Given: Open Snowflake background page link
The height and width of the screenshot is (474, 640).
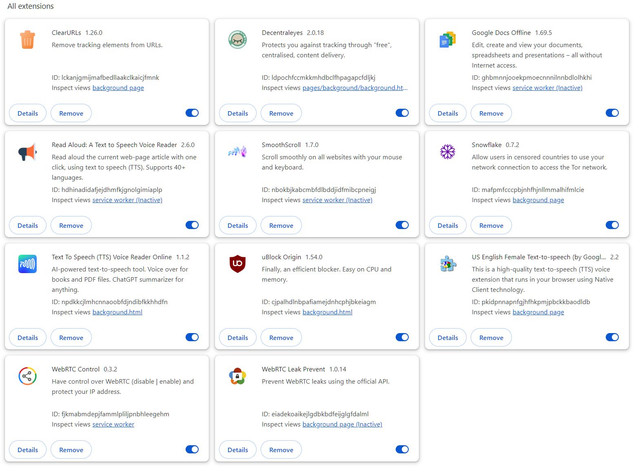Looking at the screenshot, I should coord(538,200).
